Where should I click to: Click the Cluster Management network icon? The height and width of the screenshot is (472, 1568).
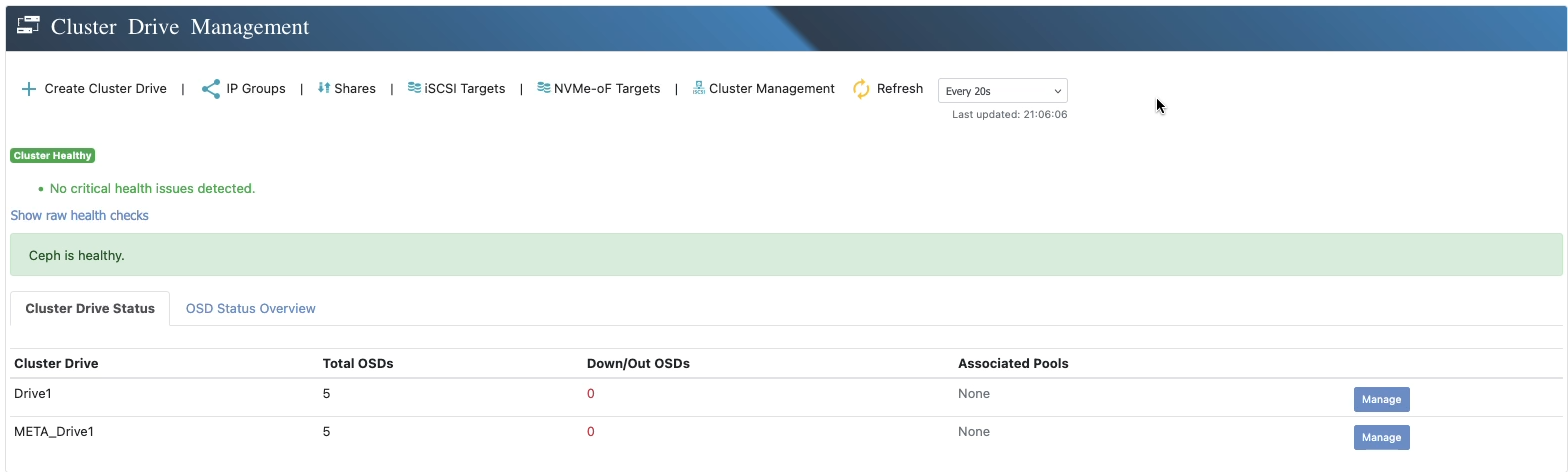click(699, 88)
